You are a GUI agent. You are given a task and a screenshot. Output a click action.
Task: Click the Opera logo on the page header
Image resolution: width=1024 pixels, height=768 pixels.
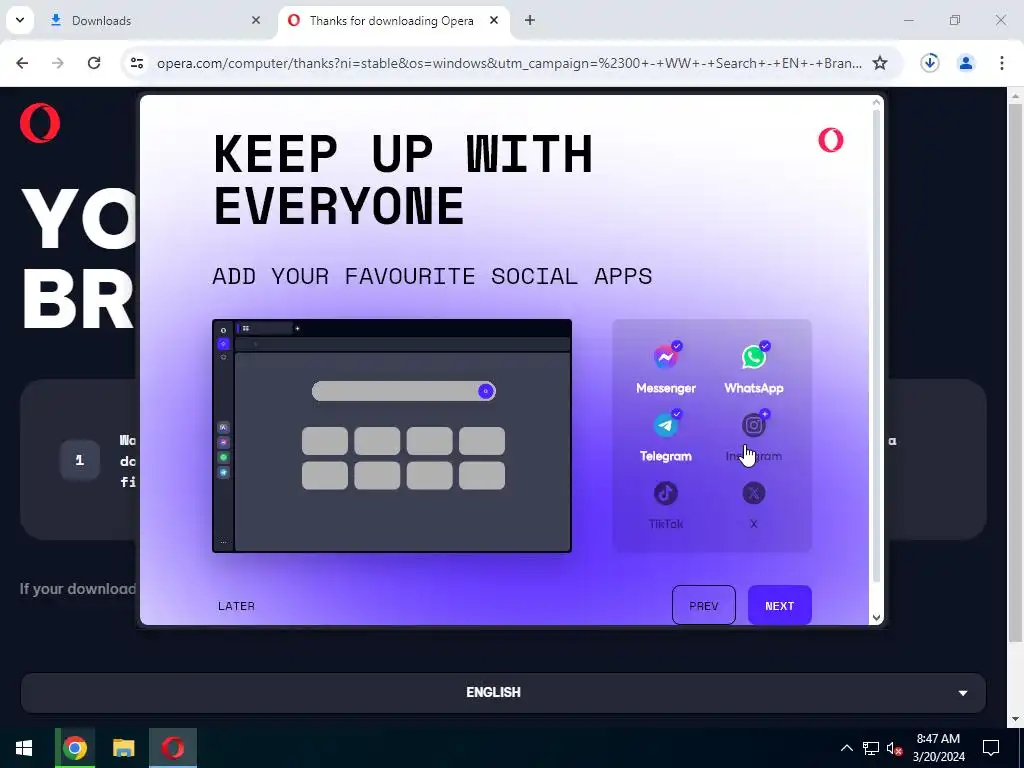[x=40, y=123]
